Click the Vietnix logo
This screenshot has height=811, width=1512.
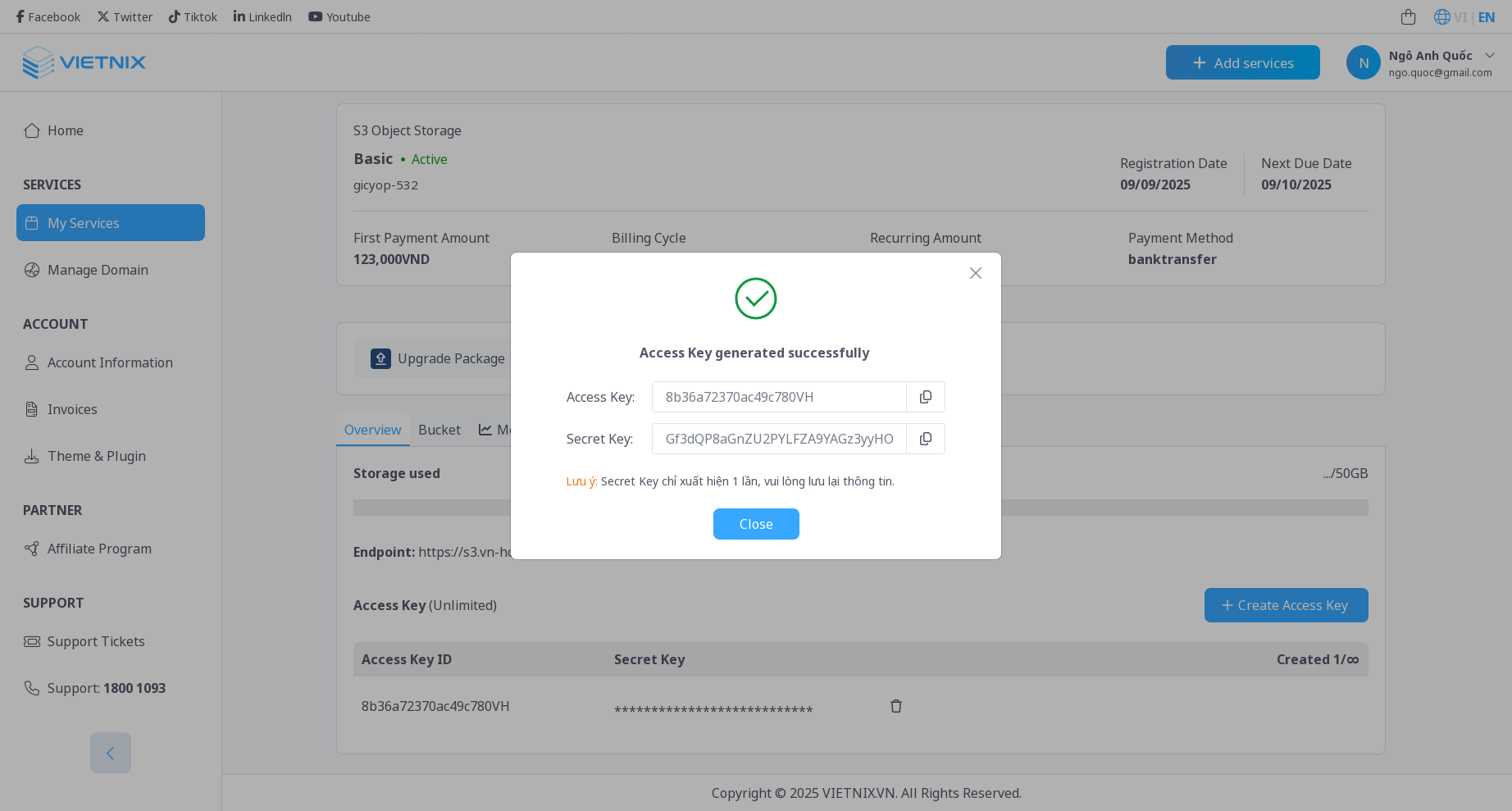[84, 62]
